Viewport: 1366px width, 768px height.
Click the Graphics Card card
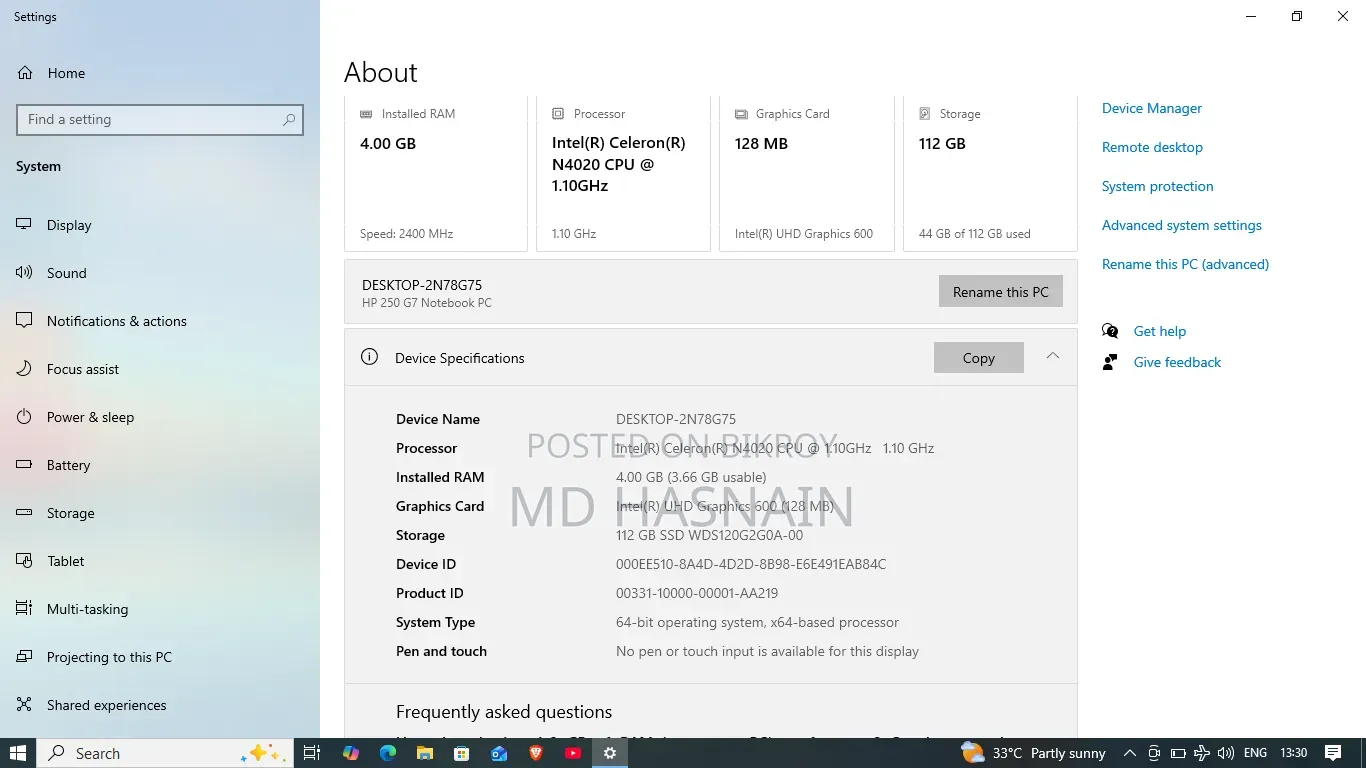806,173
